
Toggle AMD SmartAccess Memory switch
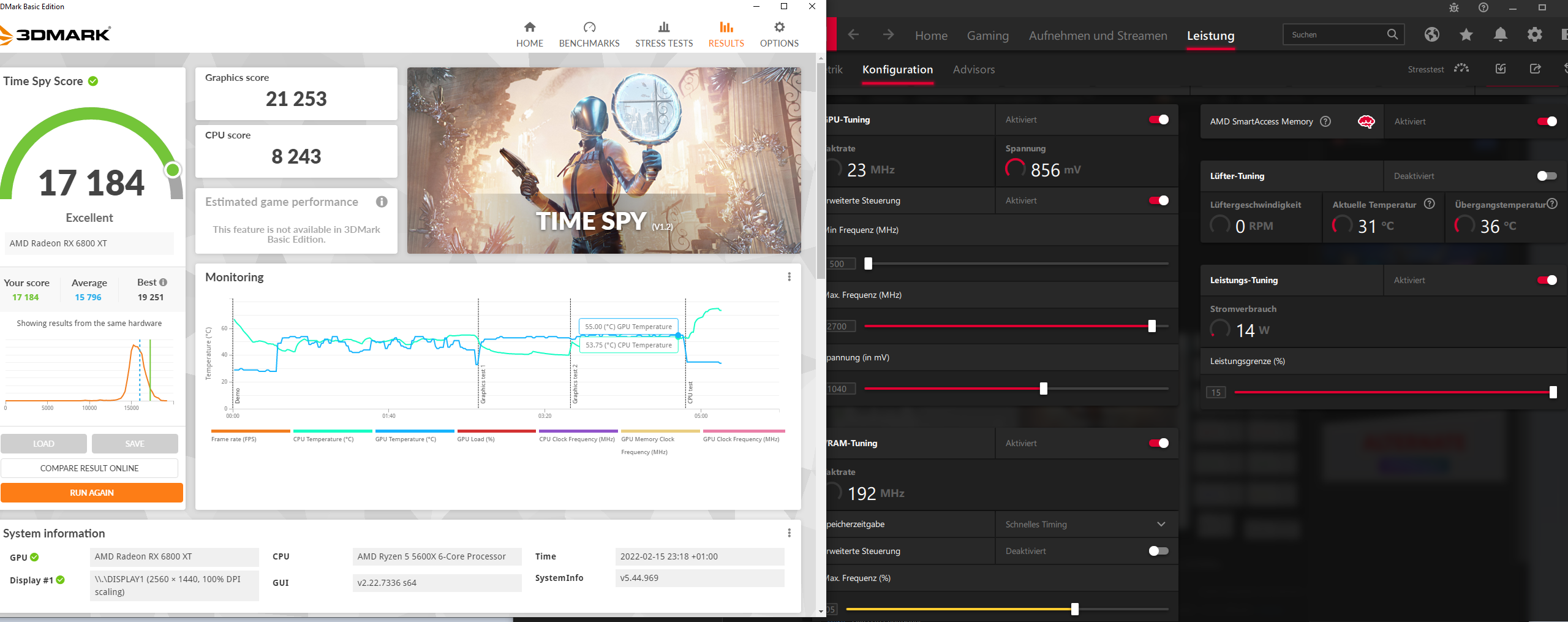(1547, 121)
